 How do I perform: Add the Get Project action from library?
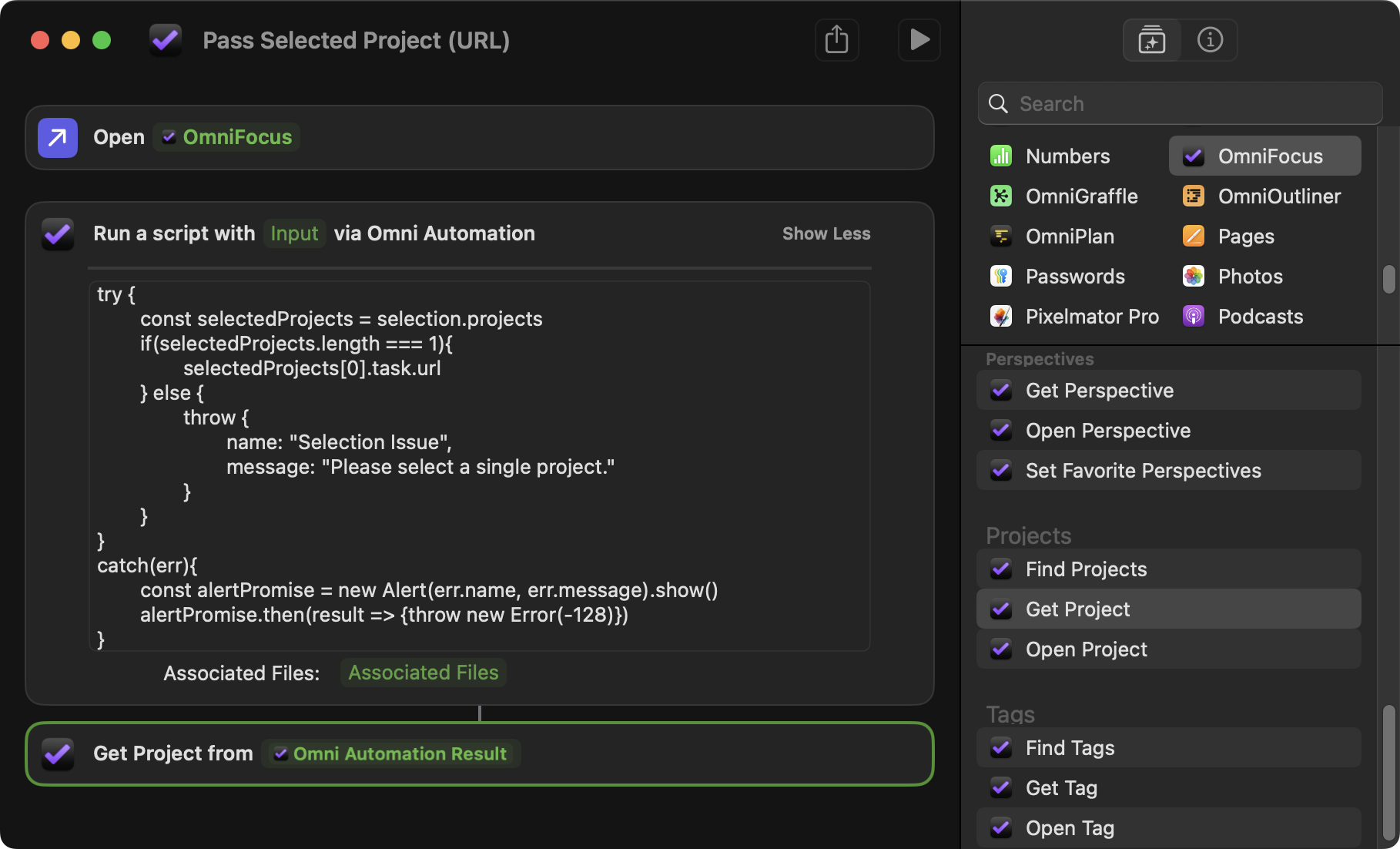(x=1168, y=609)
